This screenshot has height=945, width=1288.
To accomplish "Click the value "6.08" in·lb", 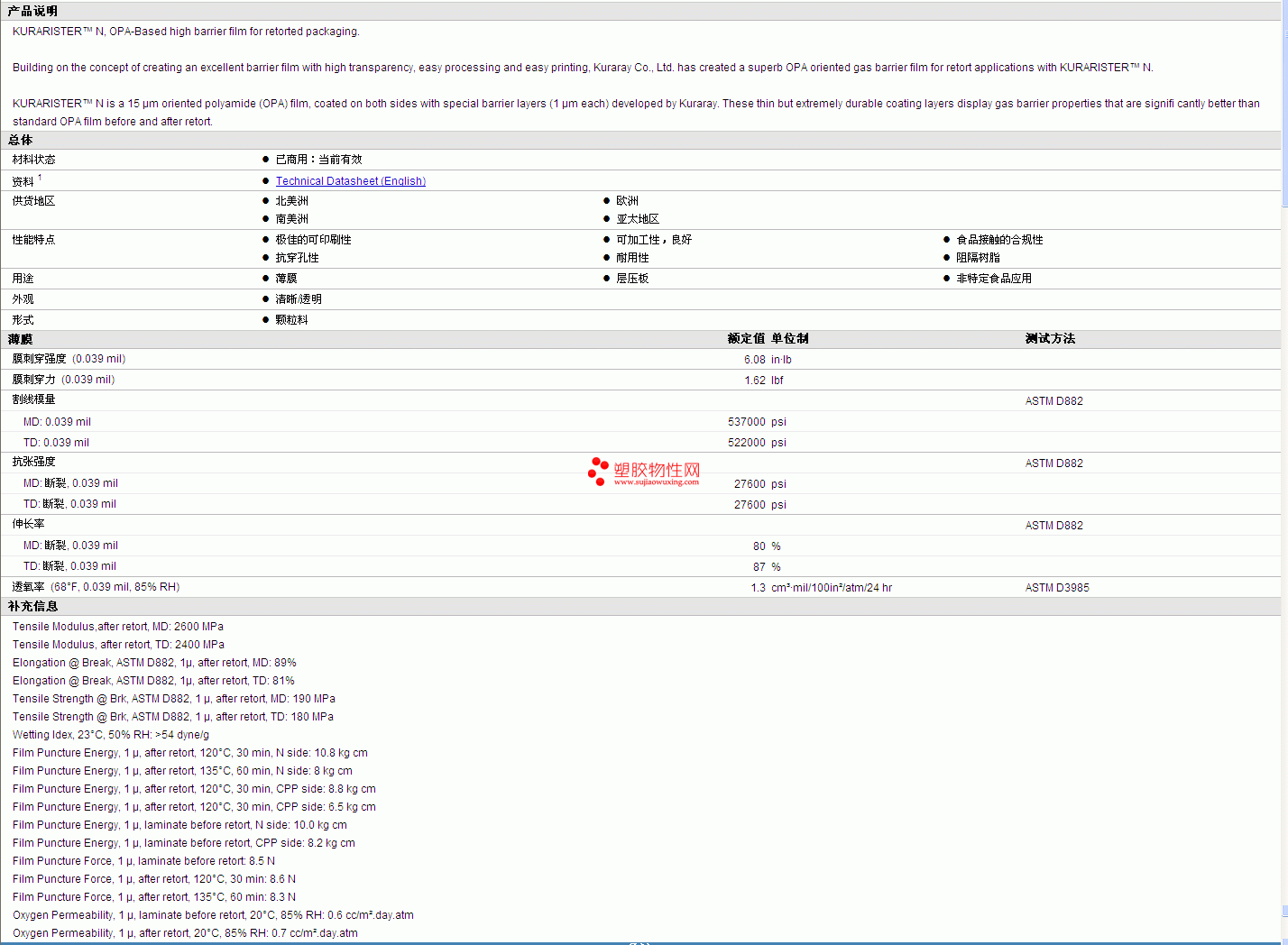I will coord(755,360).
